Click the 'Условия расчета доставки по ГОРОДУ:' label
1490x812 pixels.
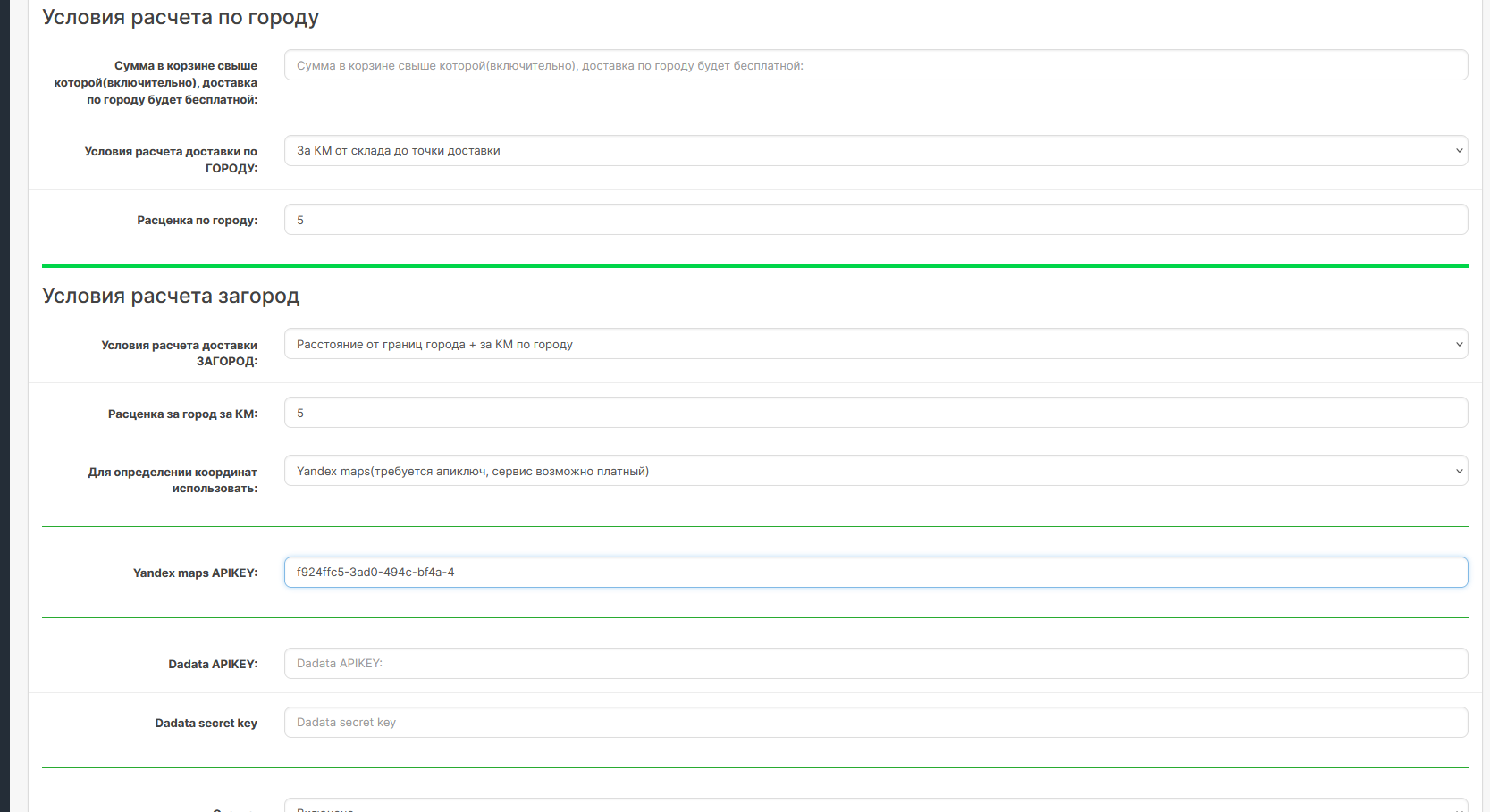171,159
